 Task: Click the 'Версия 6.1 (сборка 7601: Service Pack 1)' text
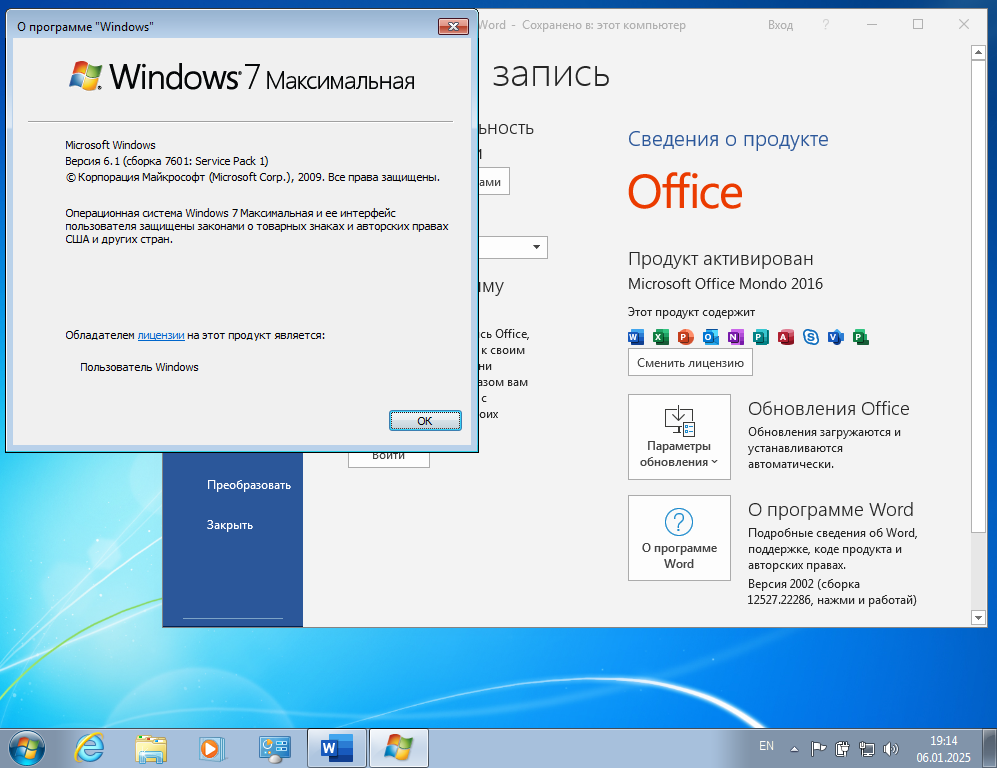pos(167,161)
